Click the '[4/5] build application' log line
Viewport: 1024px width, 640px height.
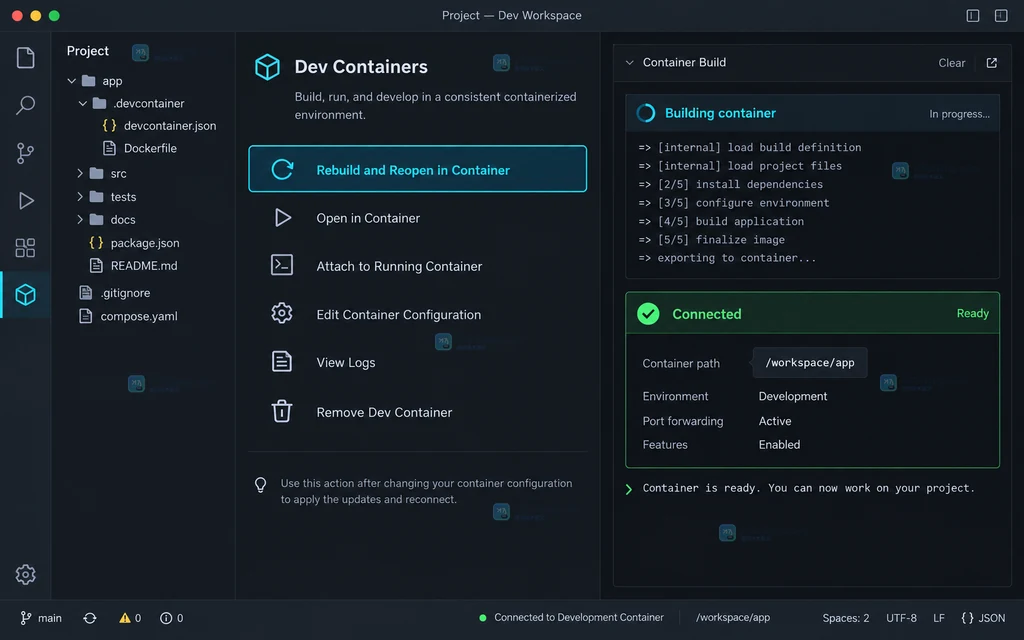[721, 221]
